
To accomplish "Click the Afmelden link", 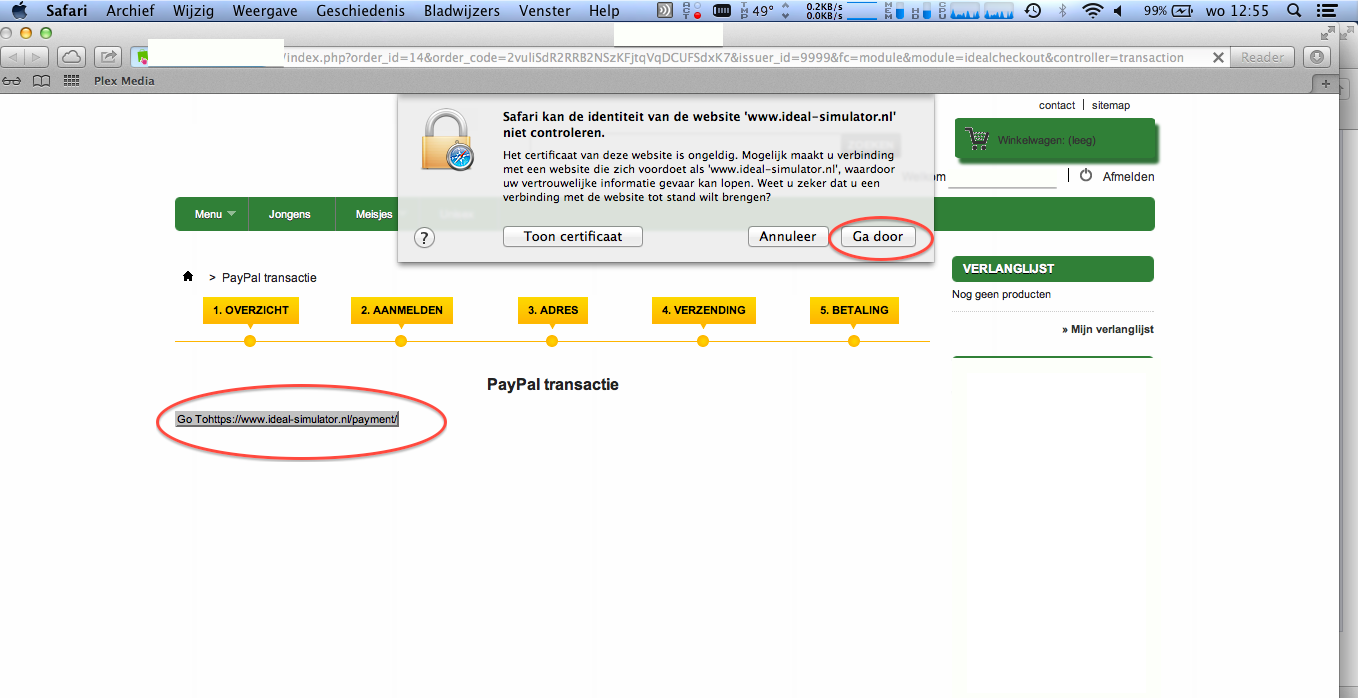I will tap(1128, 176).
